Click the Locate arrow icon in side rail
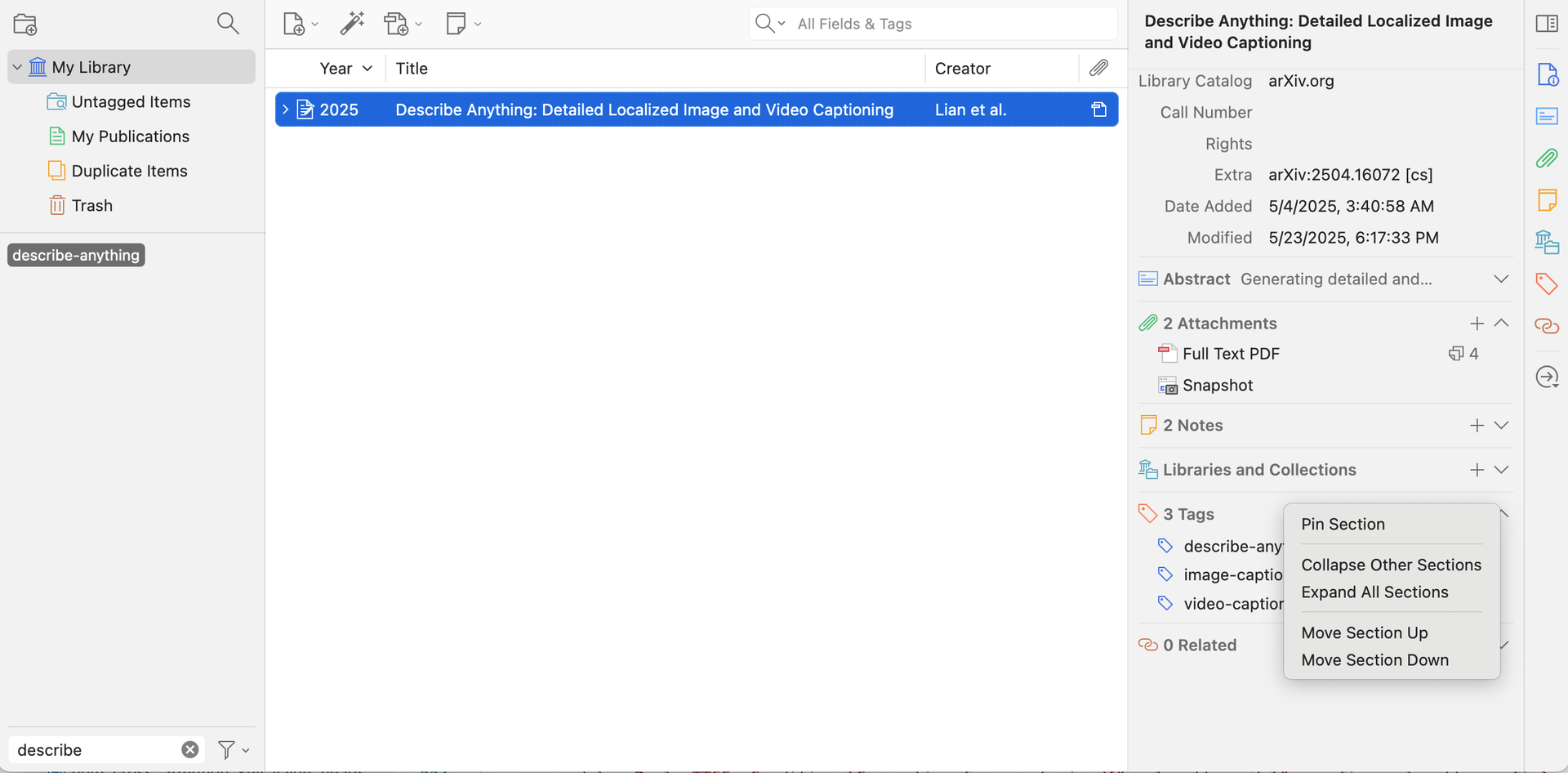1568x773 pixels. (1546, 377)
